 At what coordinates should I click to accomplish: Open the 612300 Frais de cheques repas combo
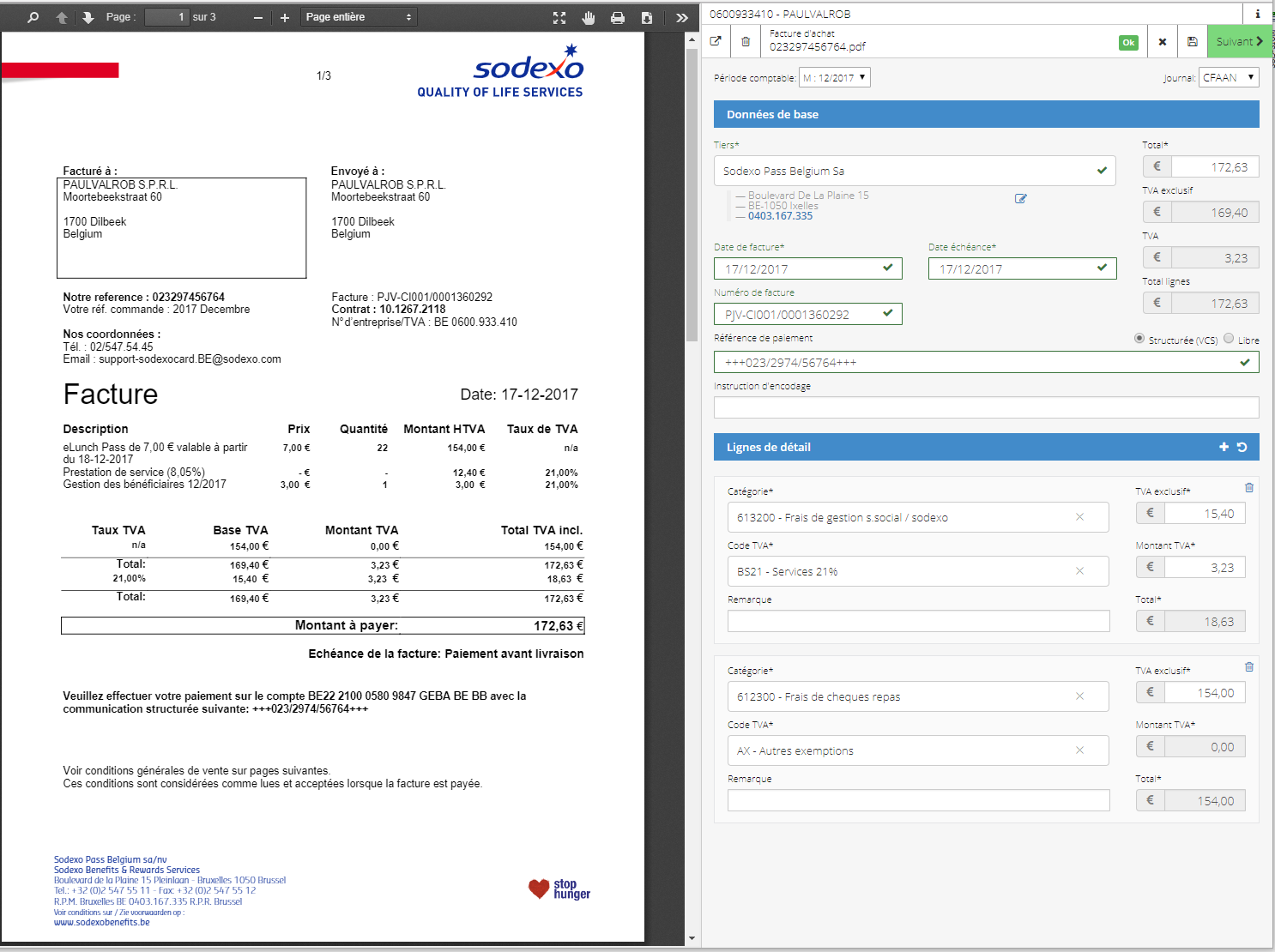coord(918,696)
